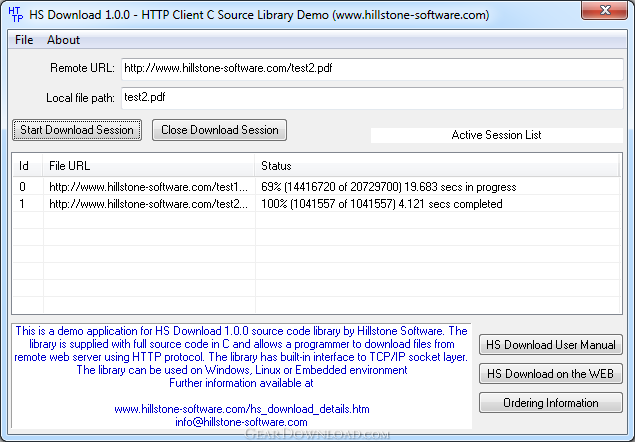This screenshot has width=635, height=442.
Task: Click the Active Session List label
Action: (496, 135)
